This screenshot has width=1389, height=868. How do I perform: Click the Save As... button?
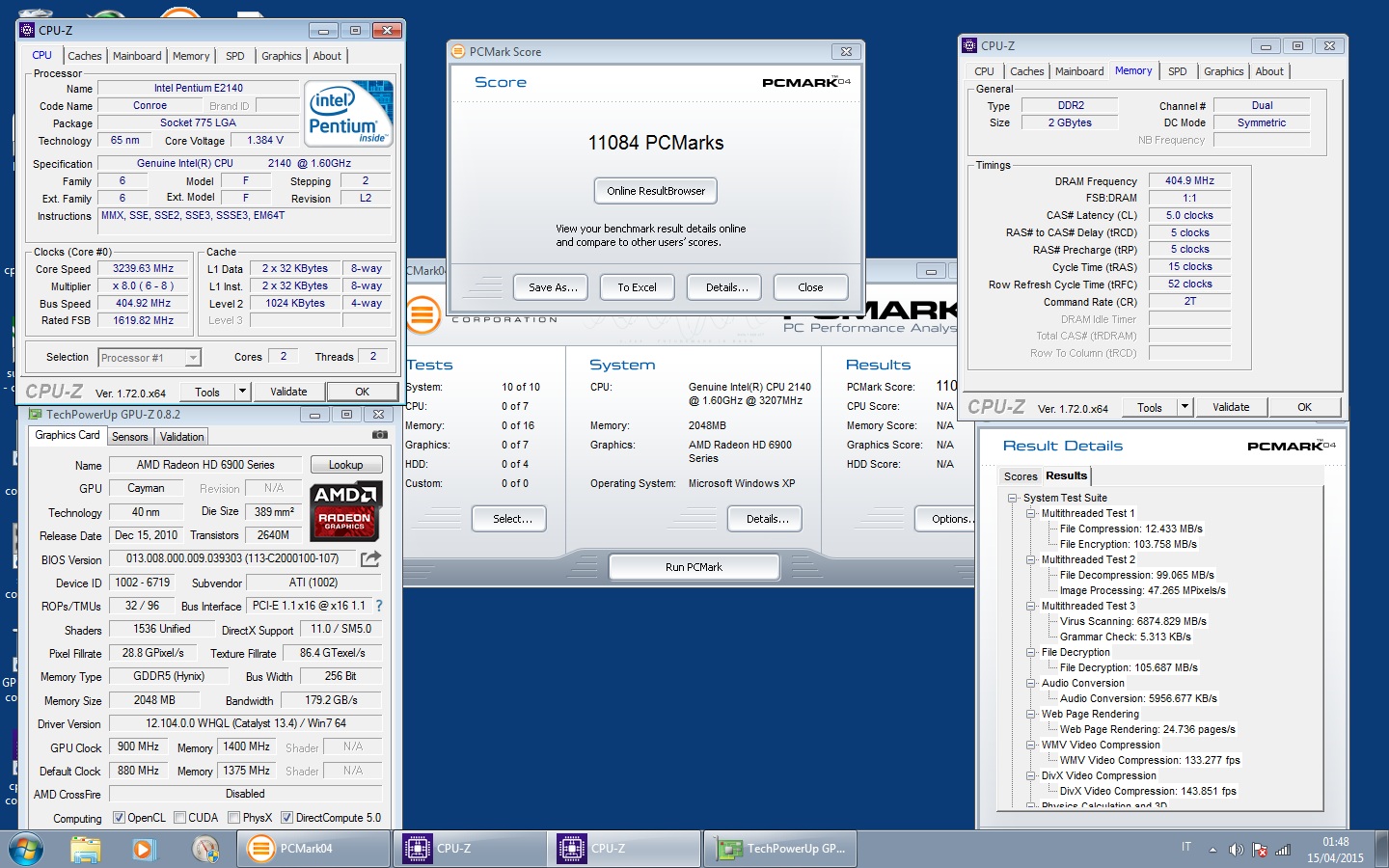(x=553, y=287)
